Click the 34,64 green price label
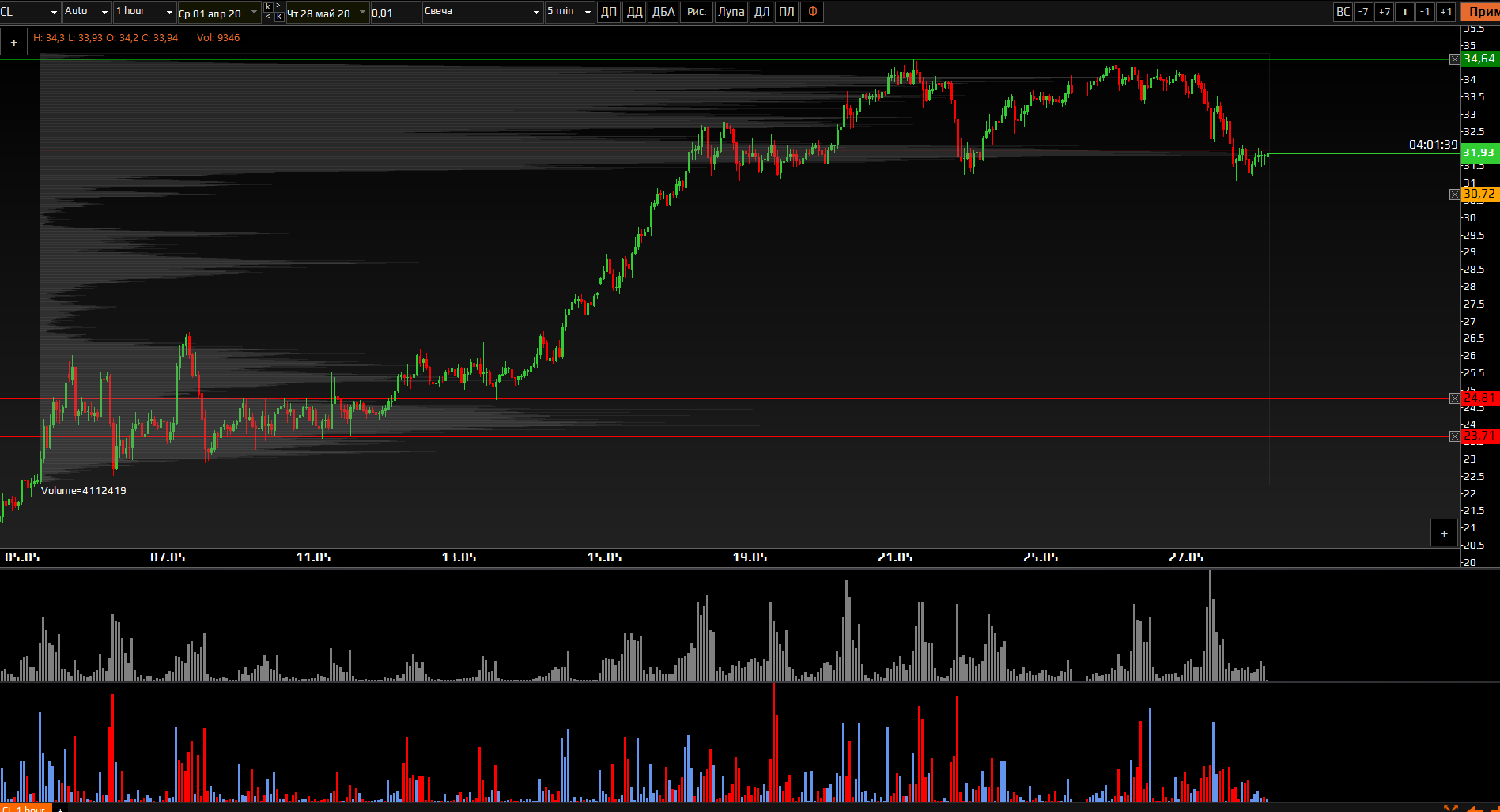Screen dimensions: 1500x812 tap(1479, 59)
